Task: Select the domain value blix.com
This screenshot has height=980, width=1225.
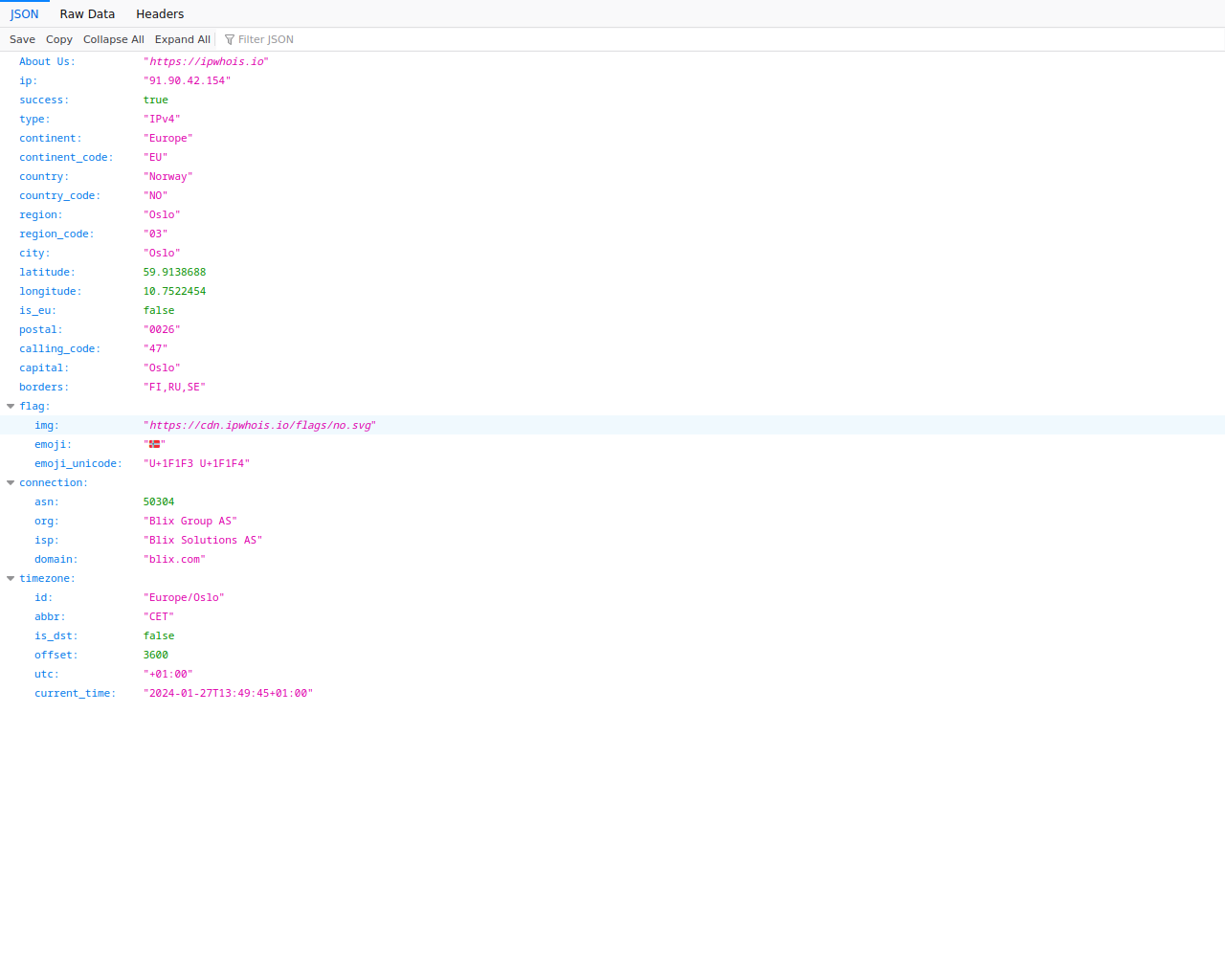Action: (x=175, y=559)
